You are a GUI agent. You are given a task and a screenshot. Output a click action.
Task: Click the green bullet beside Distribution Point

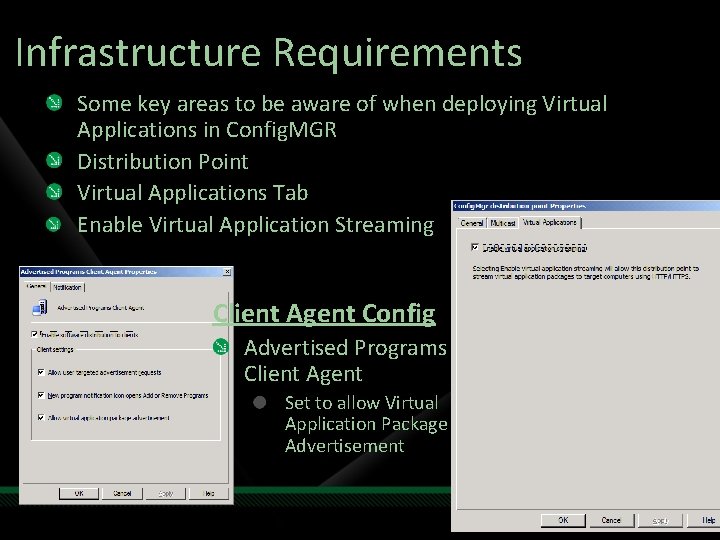[x=54, y=160]
